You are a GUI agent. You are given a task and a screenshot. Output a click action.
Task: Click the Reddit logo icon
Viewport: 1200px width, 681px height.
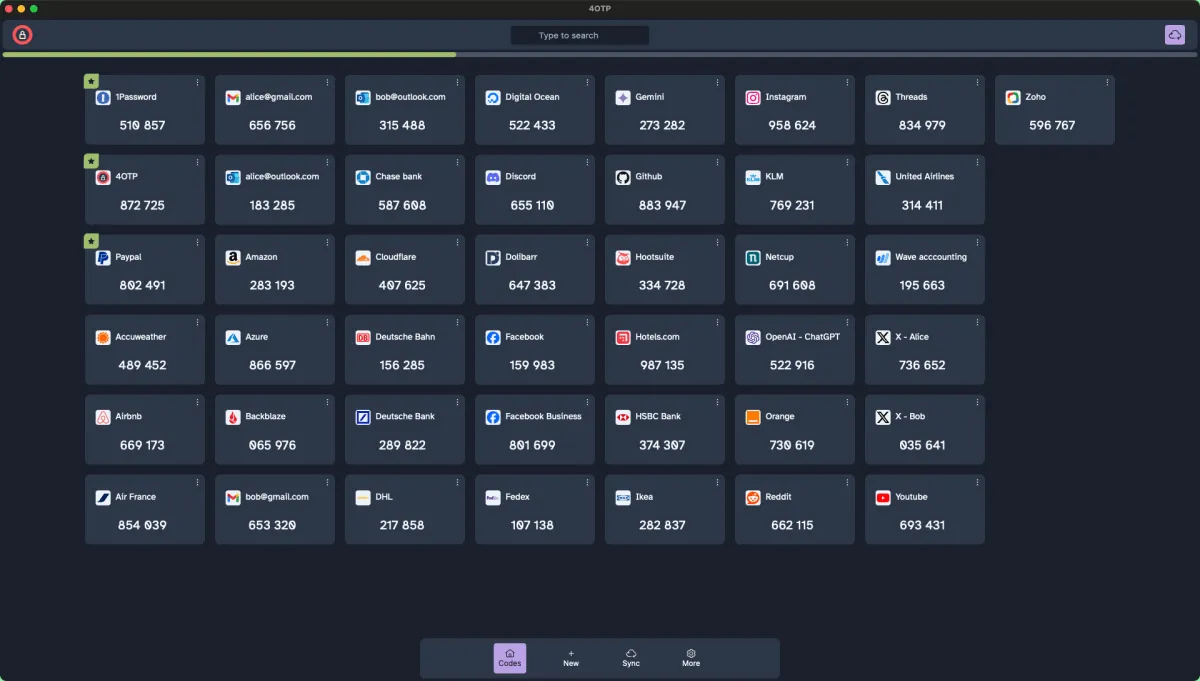pos(753,497)
